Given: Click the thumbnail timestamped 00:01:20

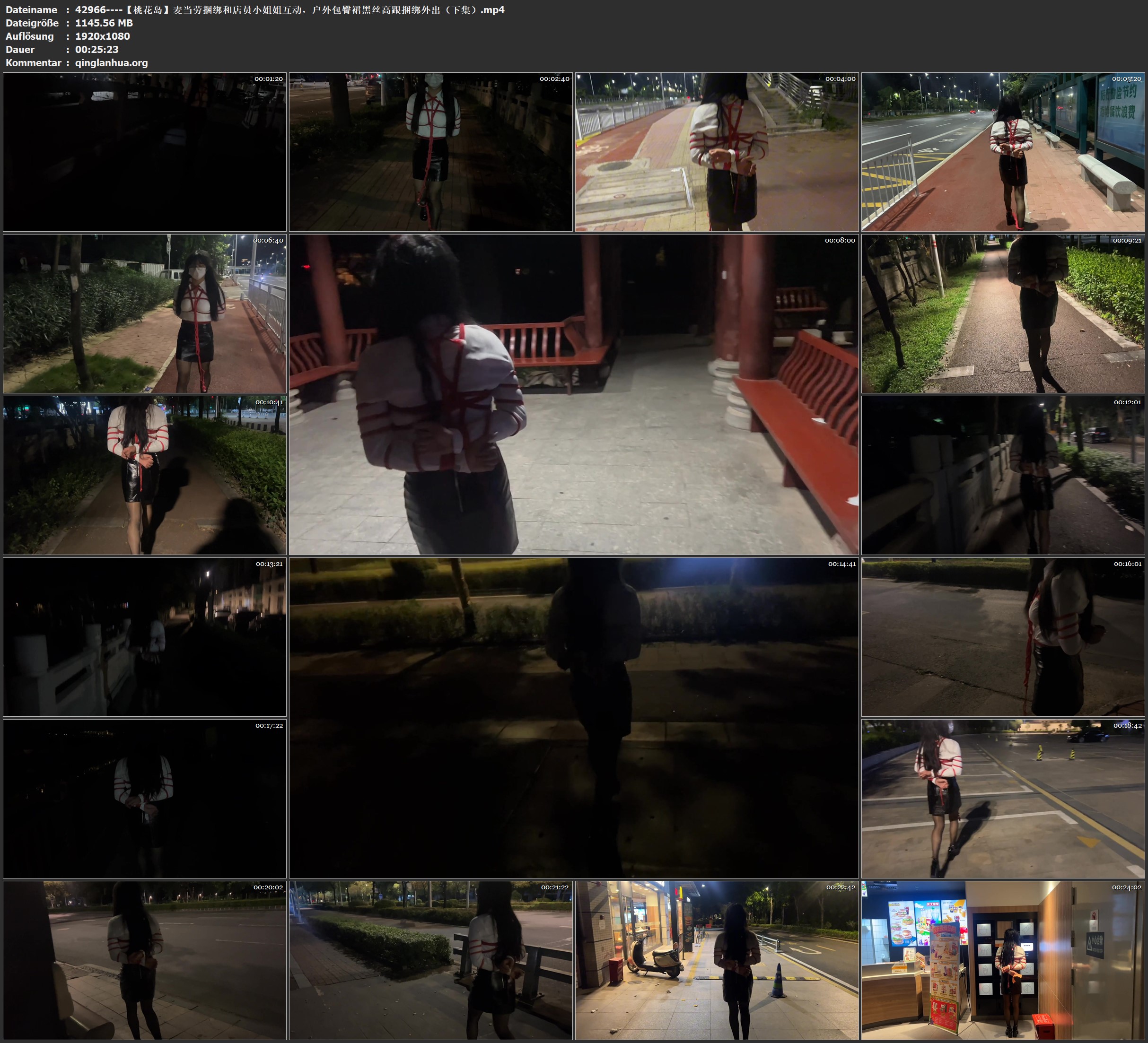Looking at the screenshot, I should coord(145,151).
